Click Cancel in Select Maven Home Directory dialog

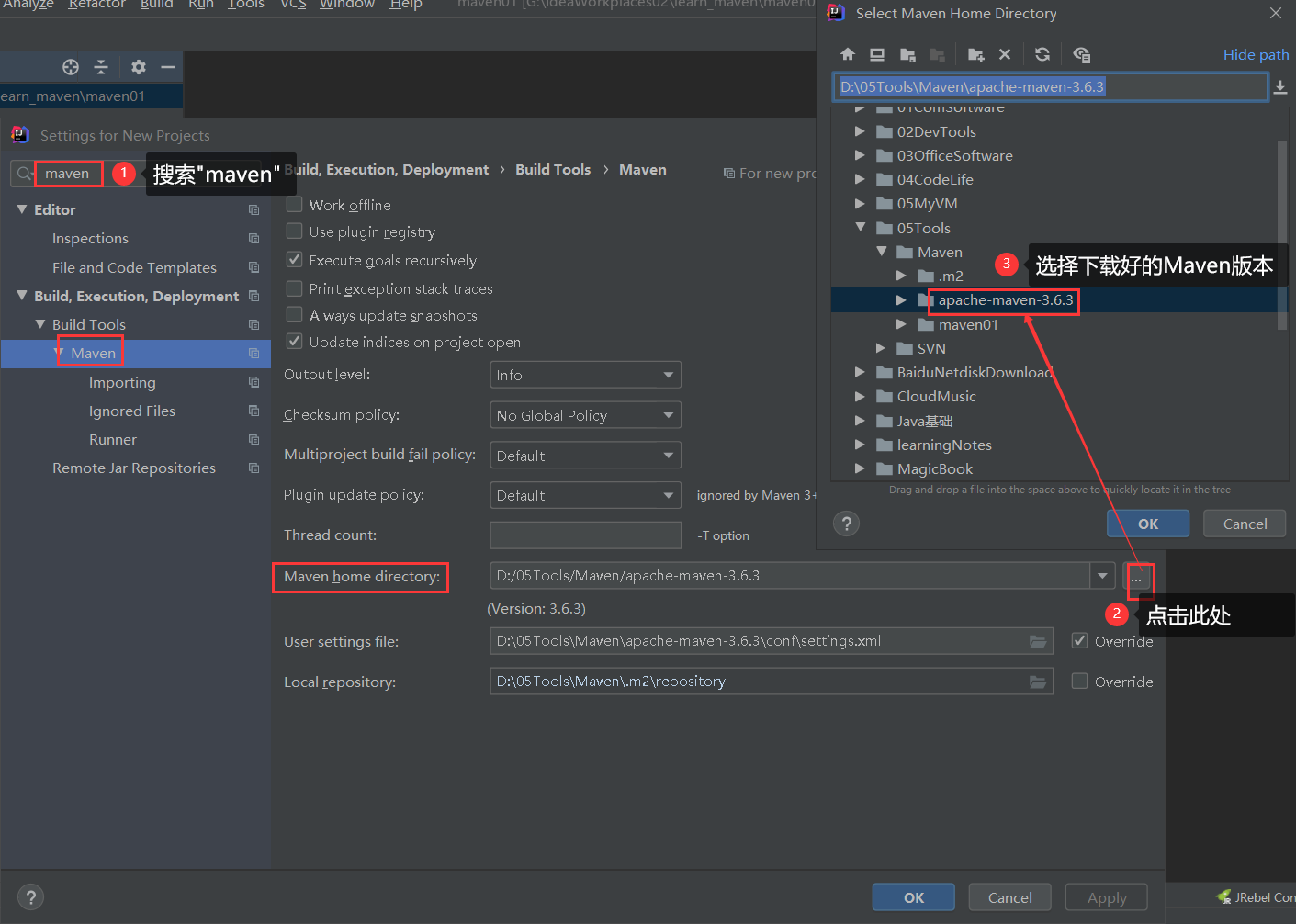click(1245, 524)
